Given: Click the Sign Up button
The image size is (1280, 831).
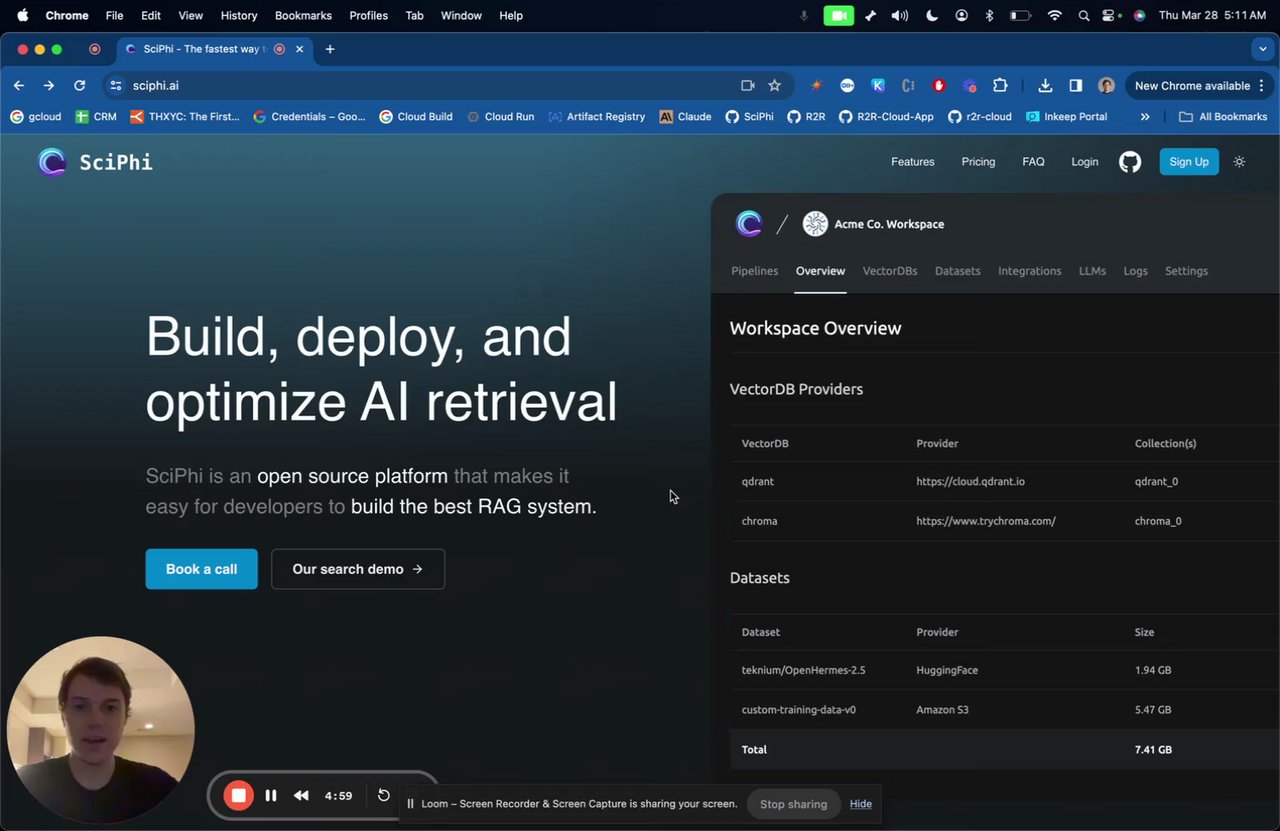Looking at the screenshot, I should (1189, 162).
